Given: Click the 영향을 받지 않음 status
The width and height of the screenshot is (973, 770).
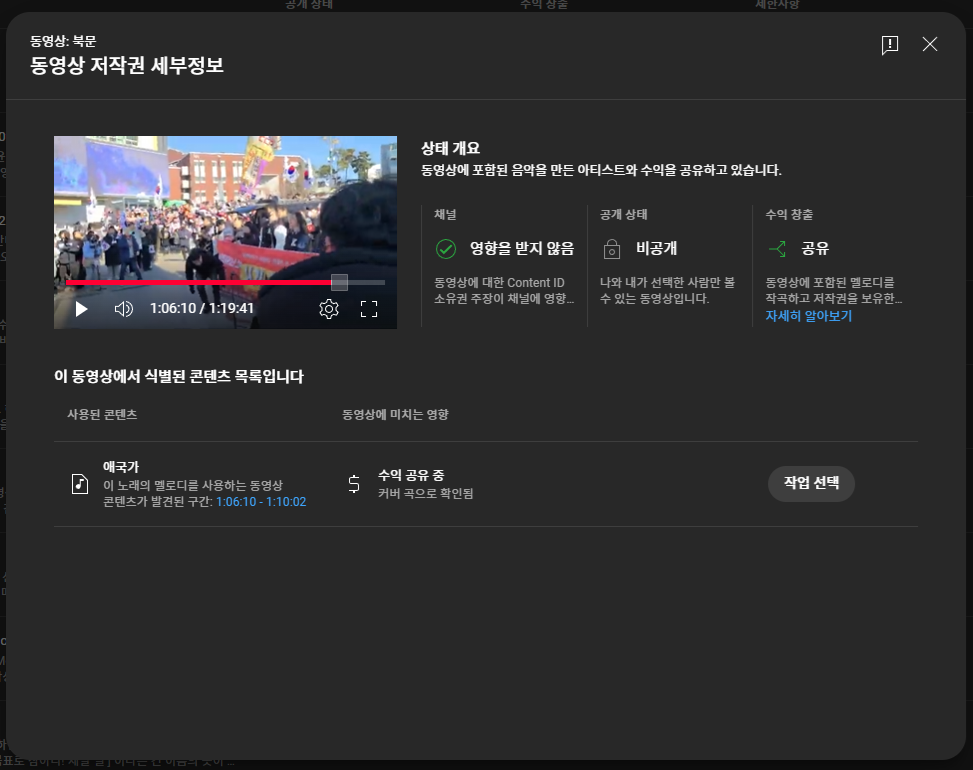Looking at the screenshot, I should (522, 248).
